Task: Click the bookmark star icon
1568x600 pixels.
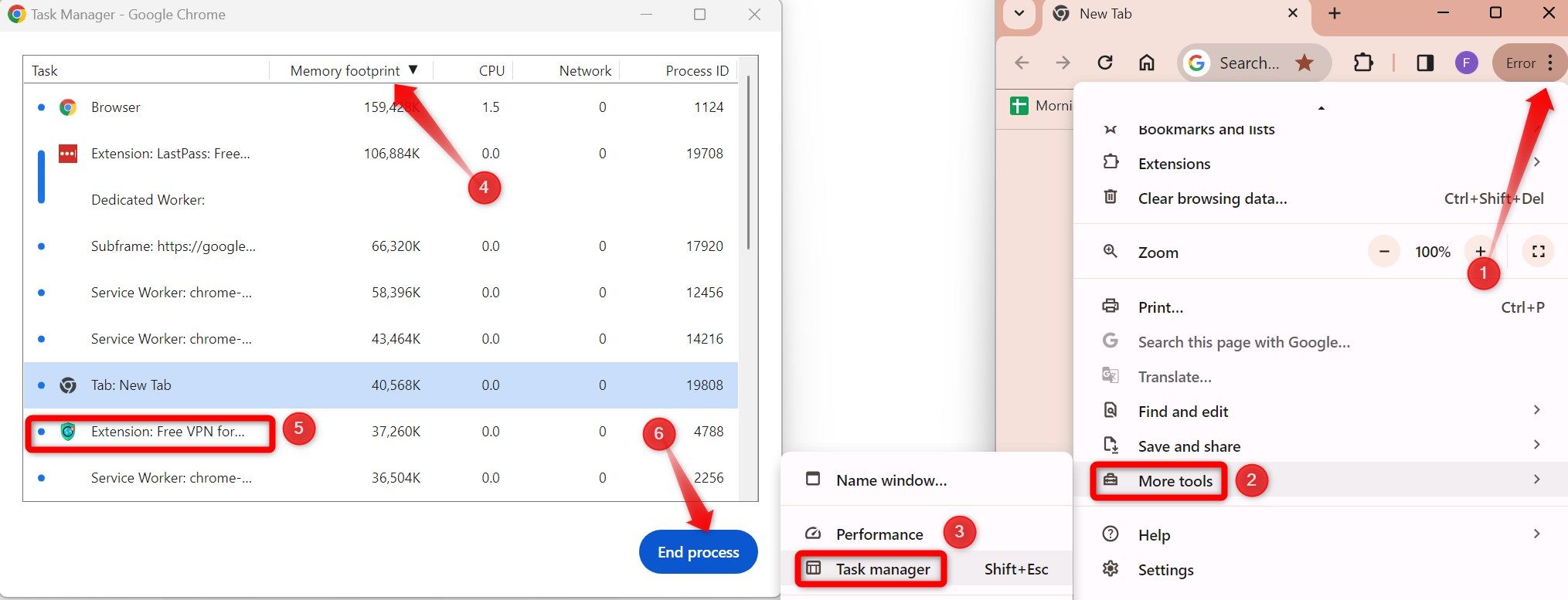Action: (1304, 63)
